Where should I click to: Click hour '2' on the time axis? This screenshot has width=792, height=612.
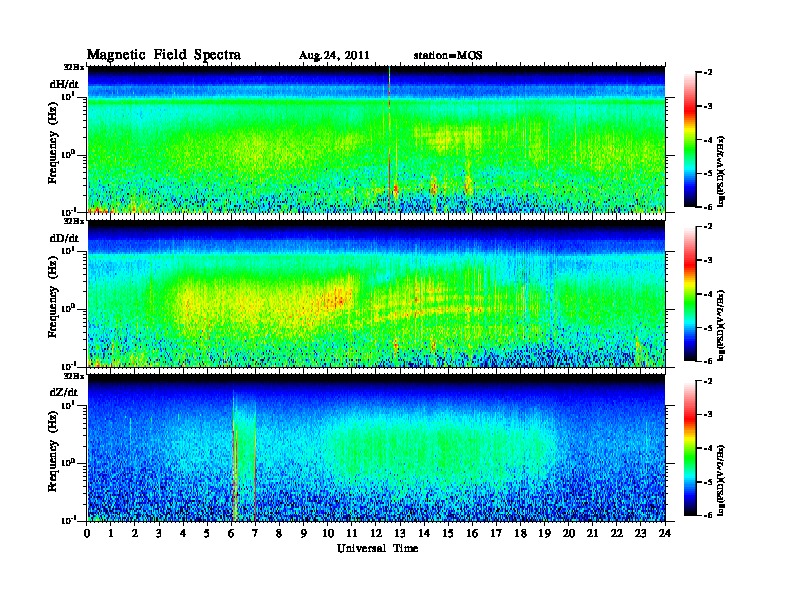click(135, 534)
